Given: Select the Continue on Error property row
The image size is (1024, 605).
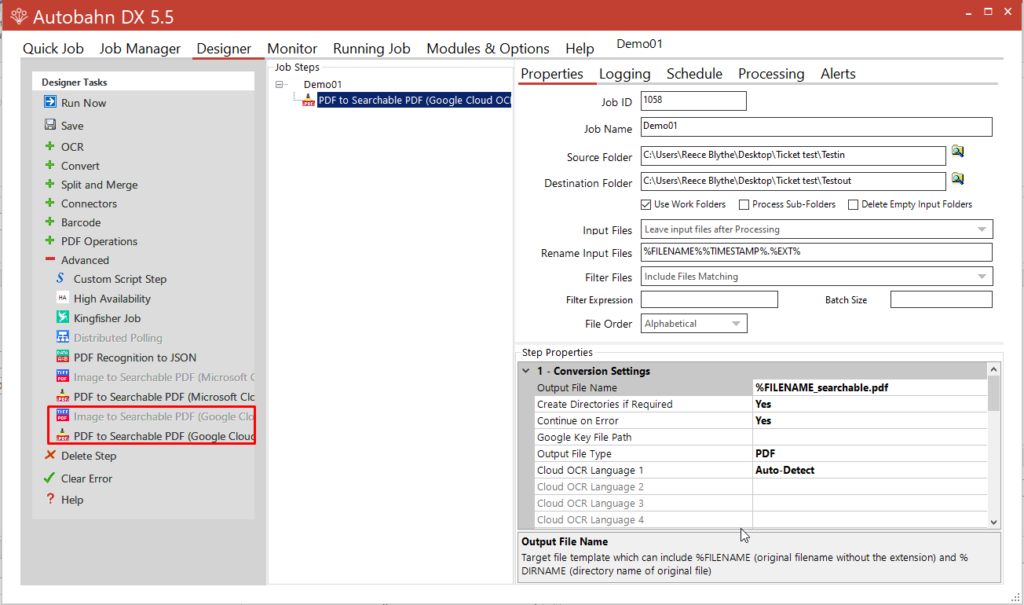Looking at the screenshot, I should coord(761,421).
